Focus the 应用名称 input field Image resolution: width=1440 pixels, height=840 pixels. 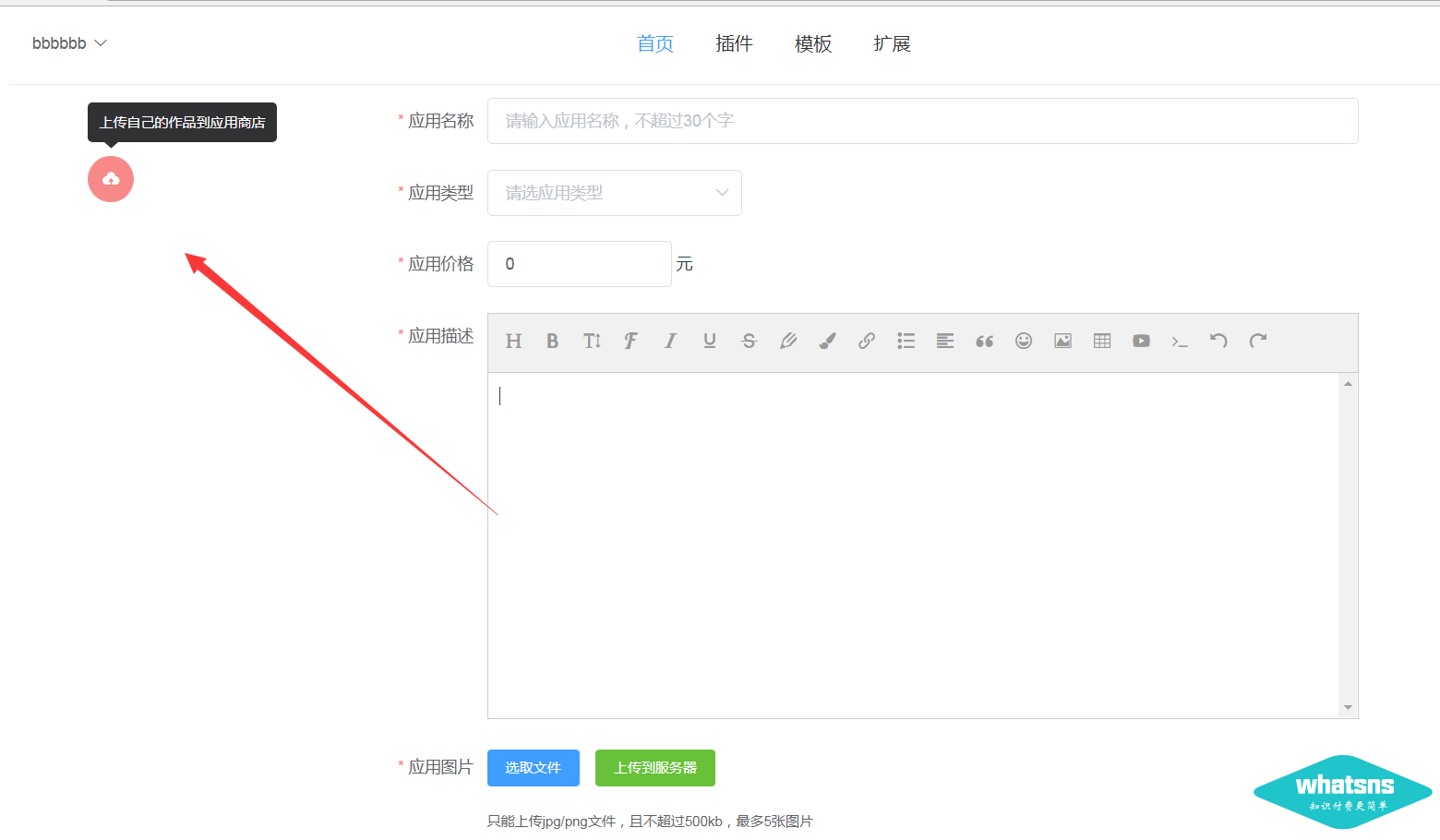point(922,121)
